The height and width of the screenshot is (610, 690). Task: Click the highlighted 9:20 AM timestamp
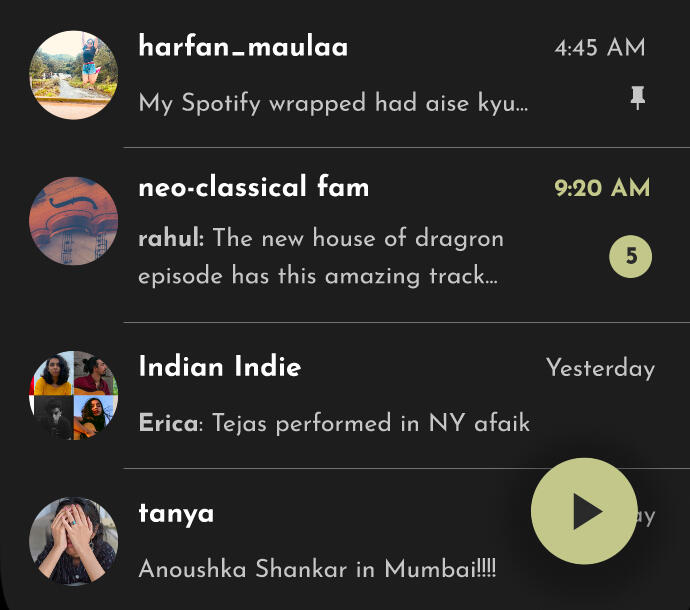coord(602,188)
